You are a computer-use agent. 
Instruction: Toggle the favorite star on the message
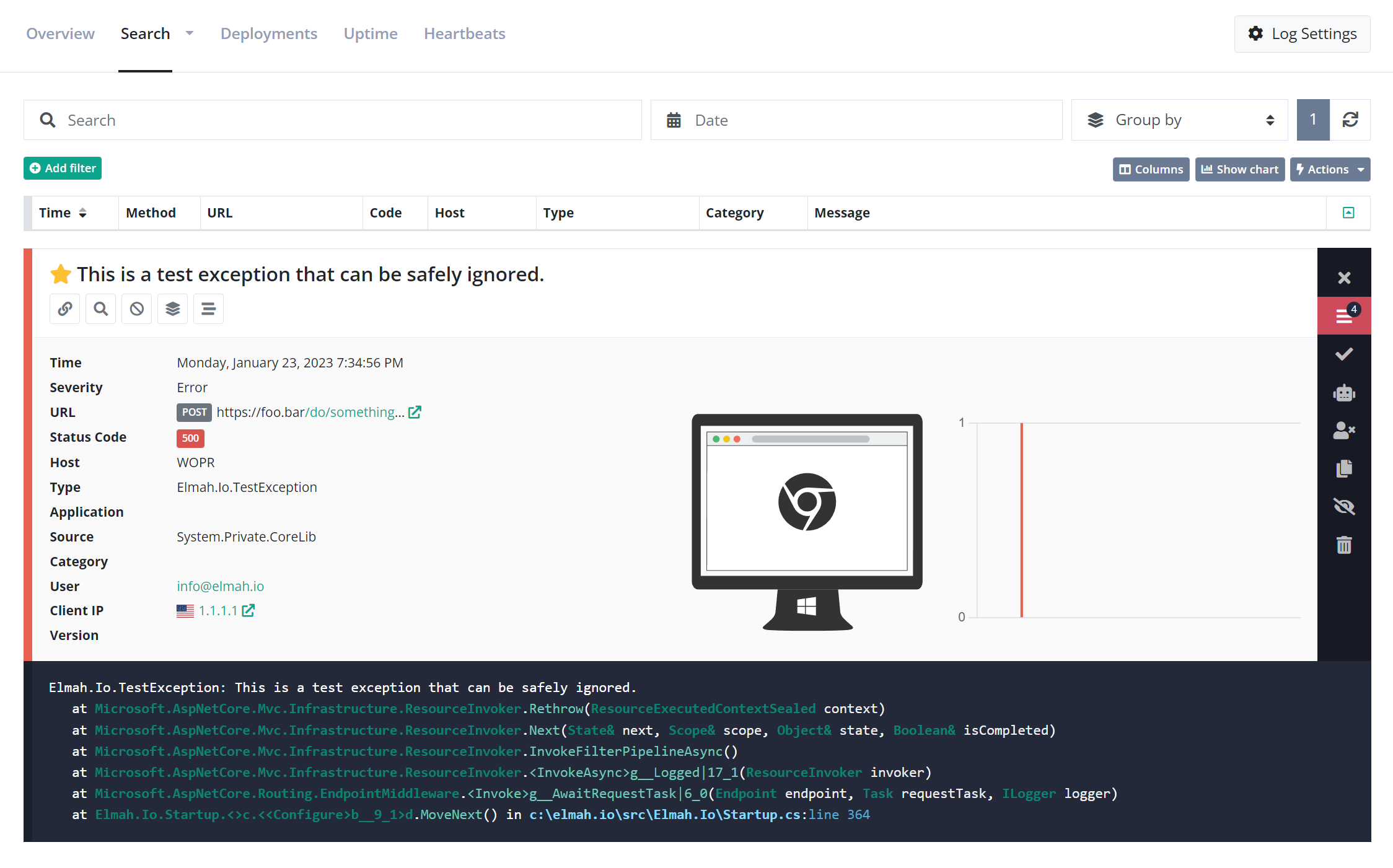click(61, 274)
